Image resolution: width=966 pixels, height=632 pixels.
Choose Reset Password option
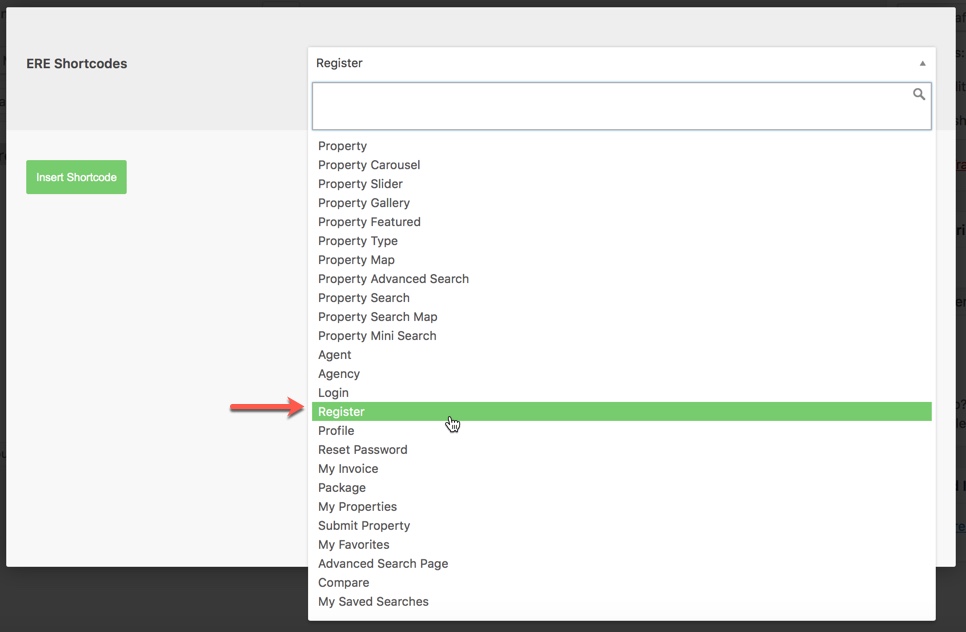pyautogui.click(x=622, y=450)
